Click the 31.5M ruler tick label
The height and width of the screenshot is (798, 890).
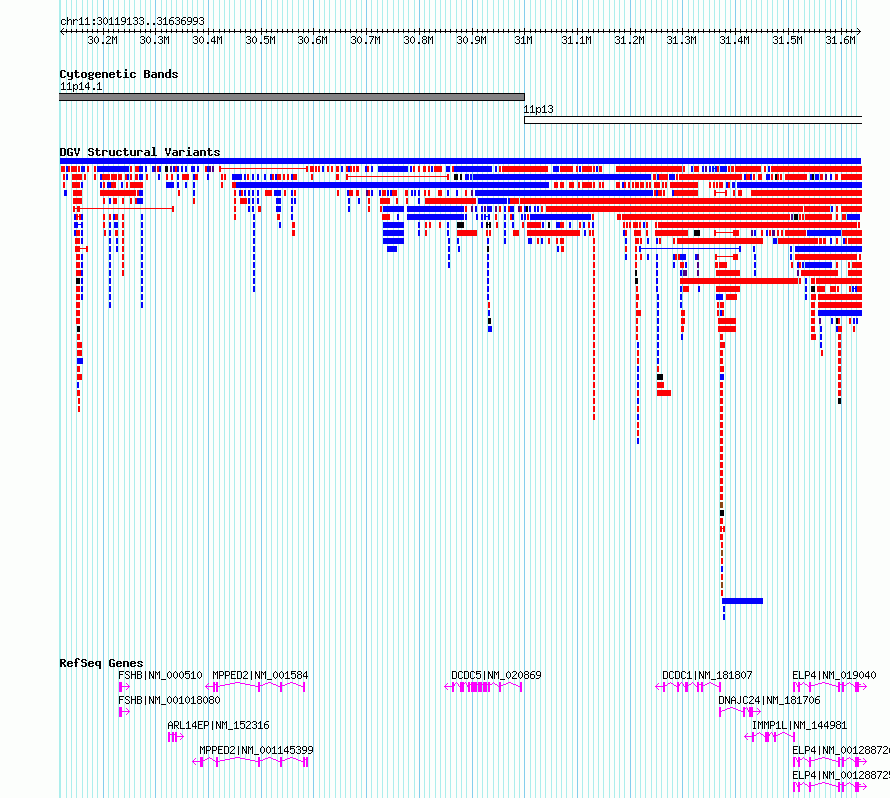click(x=787, y=40)
